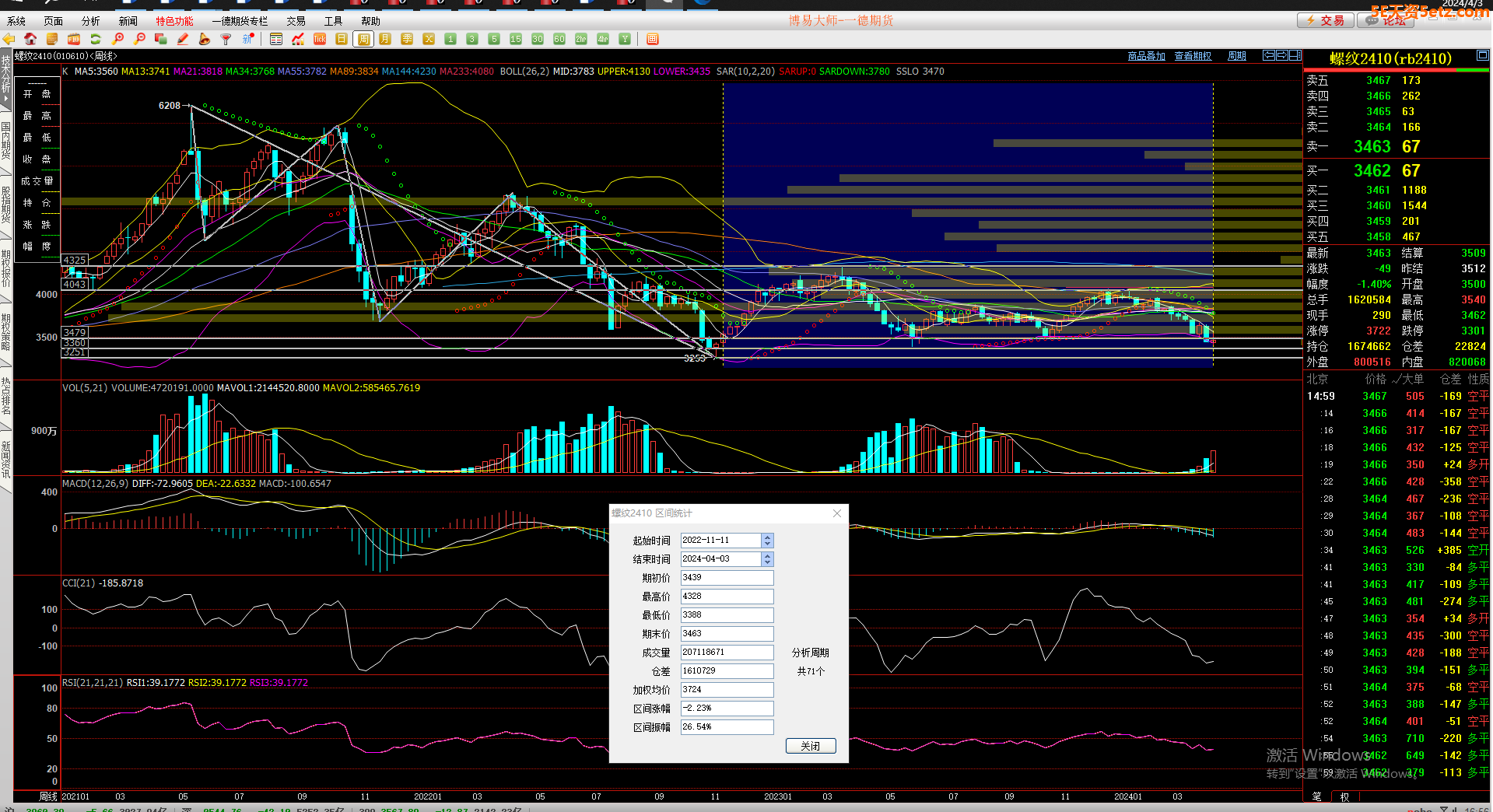Click the 加权均价 field showing 3724

(x=727, y=690)
